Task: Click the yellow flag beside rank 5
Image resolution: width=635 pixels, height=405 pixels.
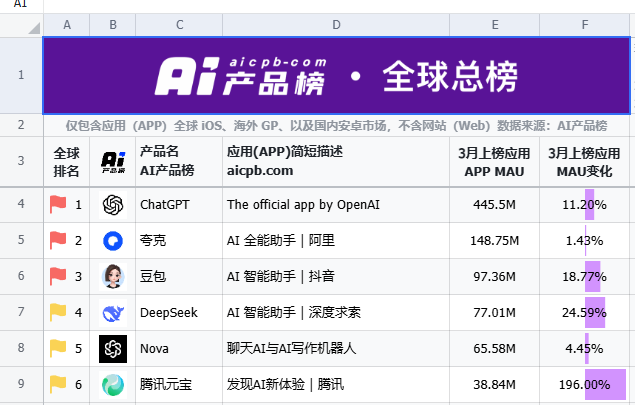Action: click(x=58, y=348)
